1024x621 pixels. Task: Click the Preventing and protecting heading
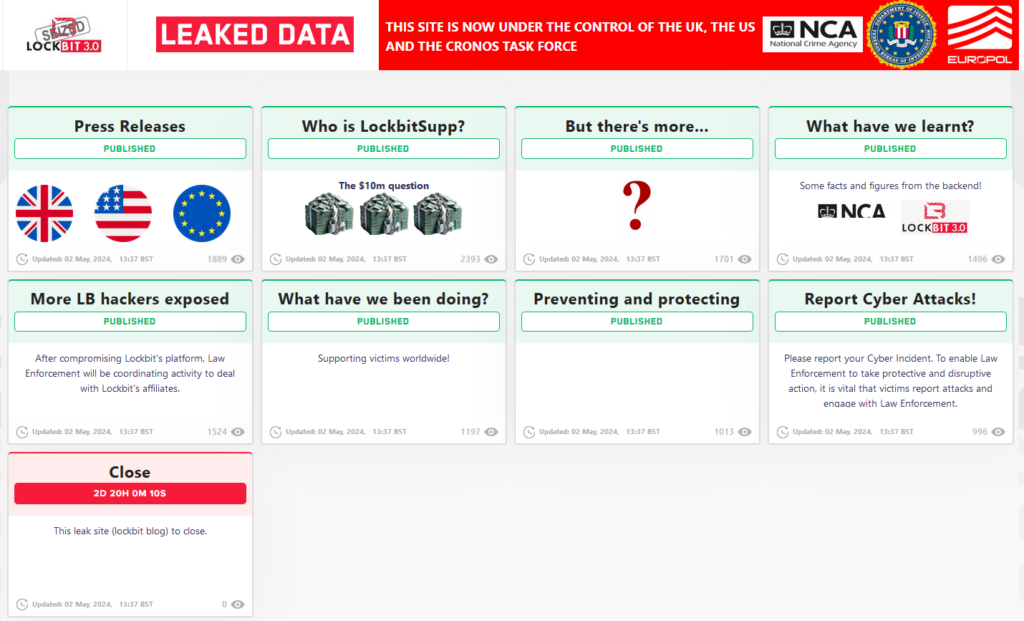637,301
